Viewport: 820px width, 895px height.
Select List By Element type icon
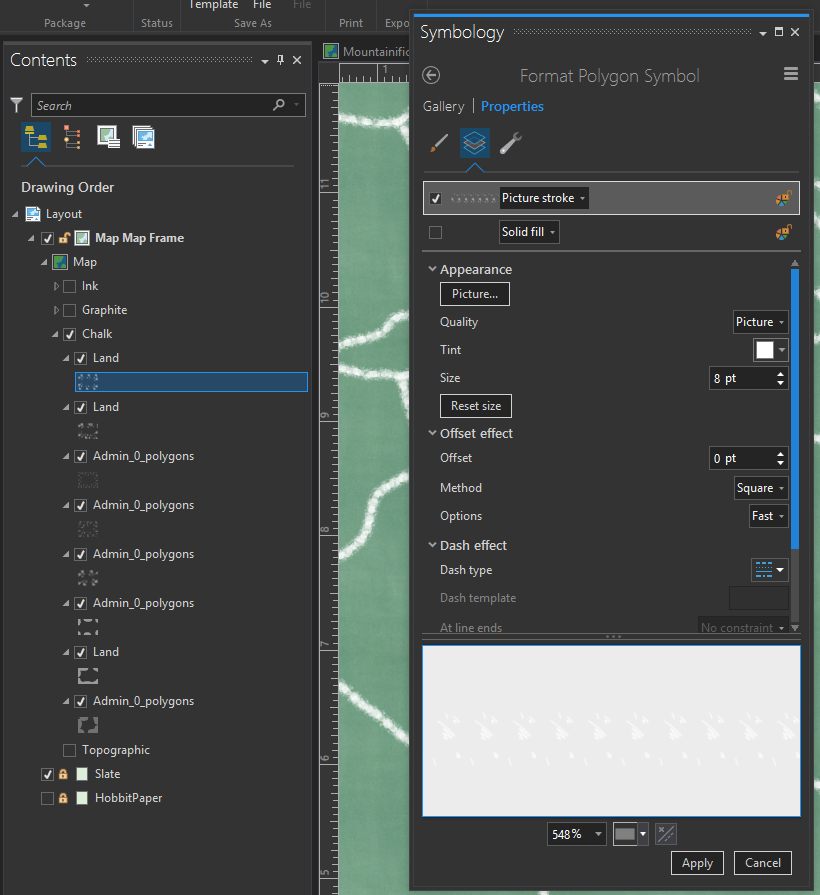[143, 138]
